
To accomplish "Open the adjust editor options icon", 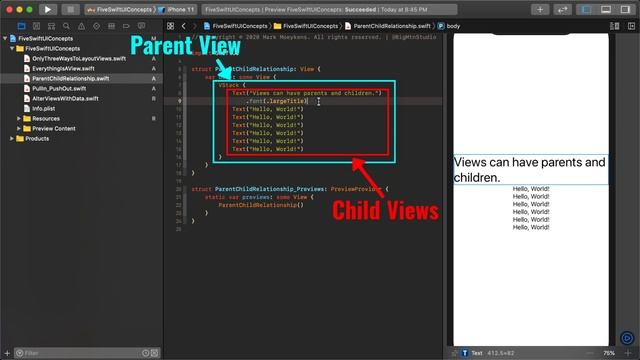I will click(614, 26).
